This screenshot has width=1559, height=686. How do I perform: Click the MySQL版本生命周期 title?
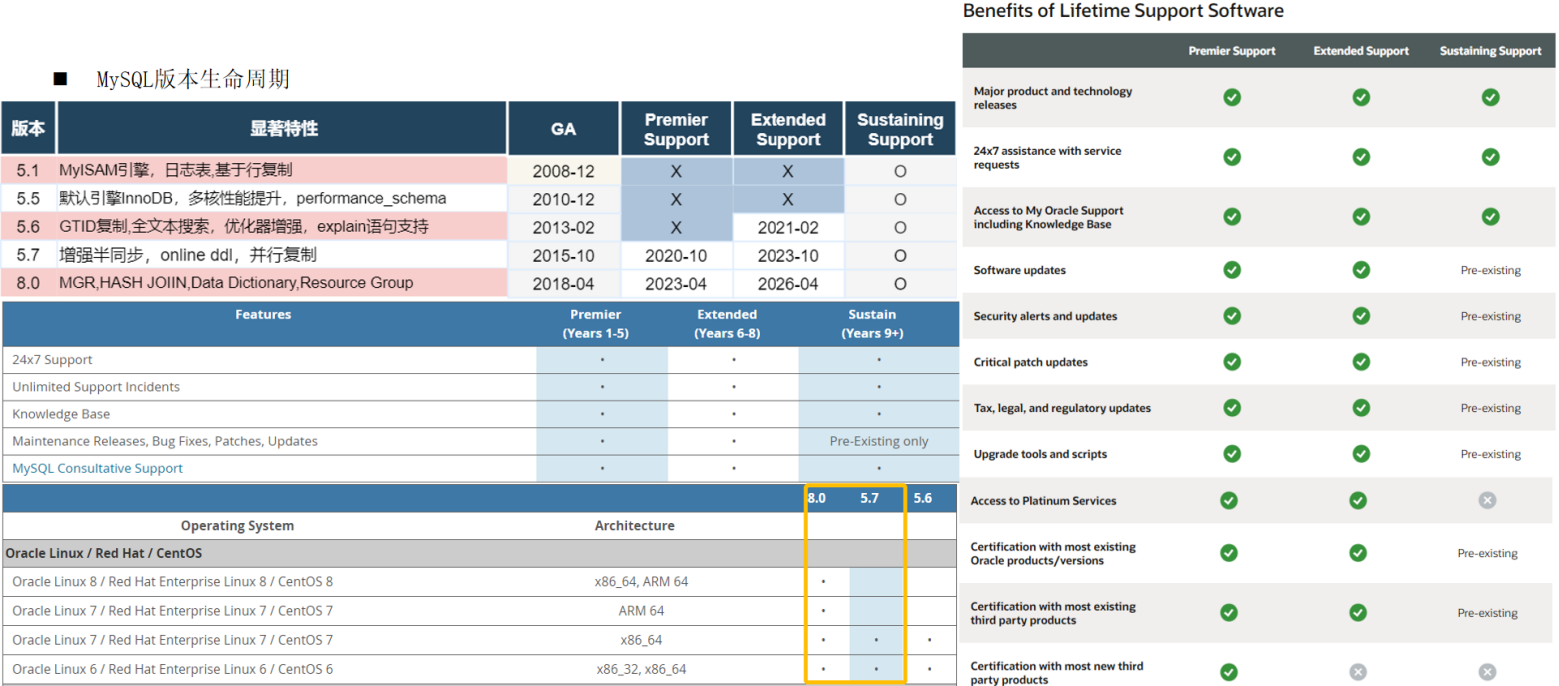[x=193, y=79]
